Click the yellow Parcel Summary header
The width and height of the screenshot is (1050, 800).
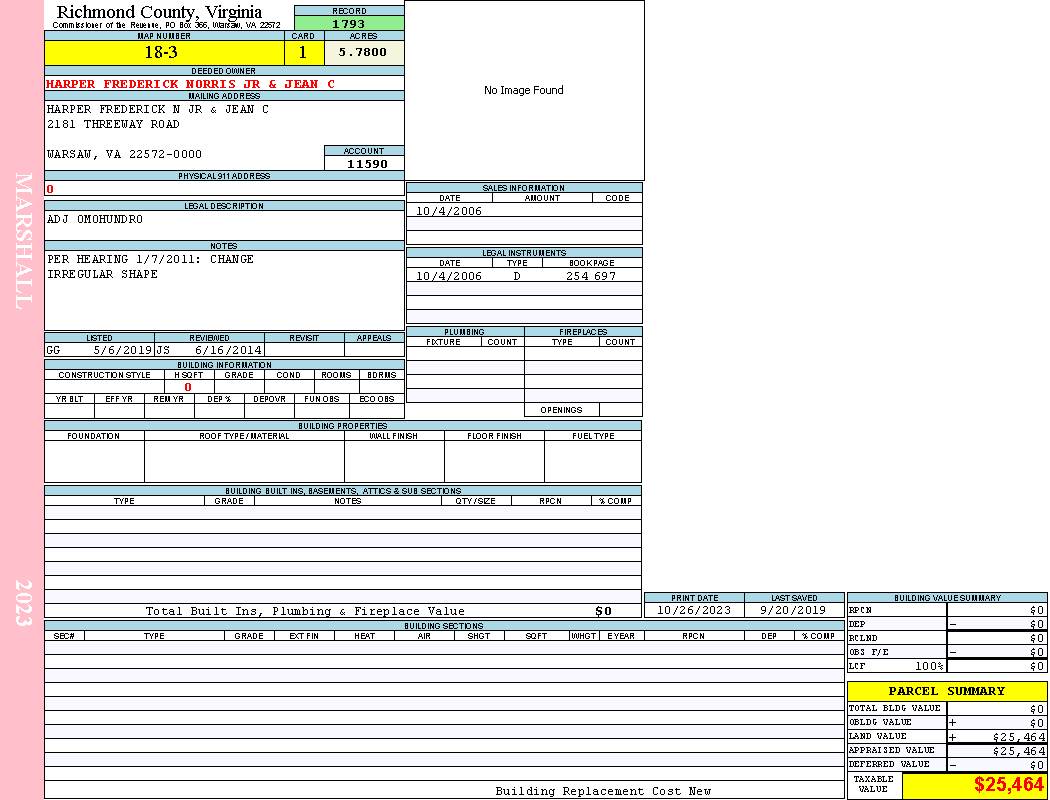pos(946,691)
